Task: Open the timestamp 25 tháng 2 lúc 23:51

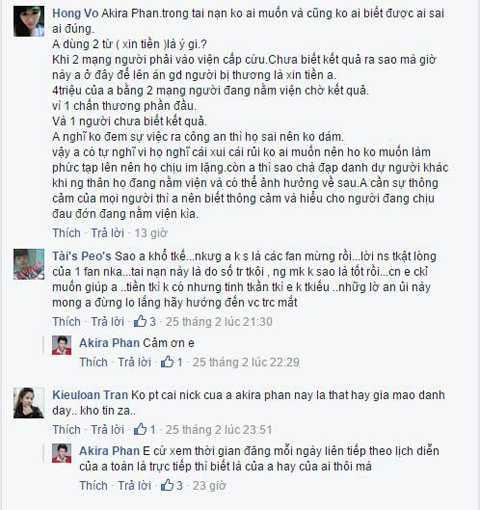Action: [219, 429]
